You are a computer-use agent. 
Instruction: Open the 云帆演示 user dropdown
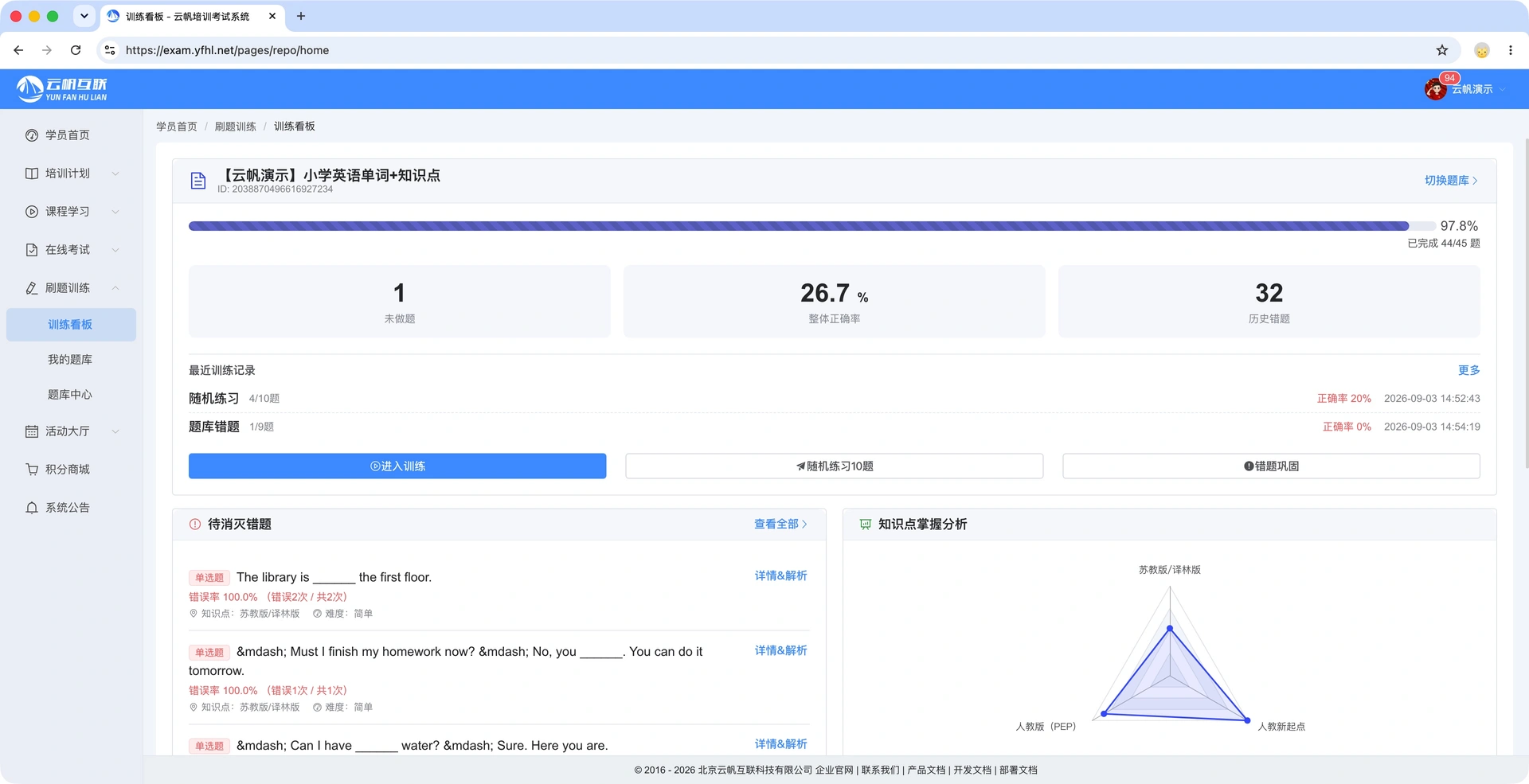point(1478,89)
